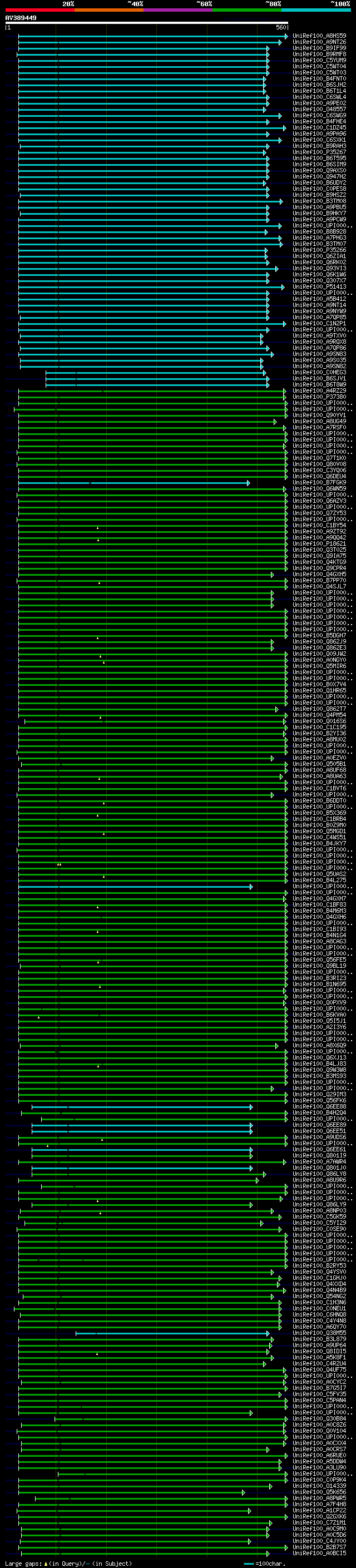Image resolution: width=356 pixels, height=1568 pixels.
Task: Select label UniRef100_A0BCI5
Action: pos(319,1553)
